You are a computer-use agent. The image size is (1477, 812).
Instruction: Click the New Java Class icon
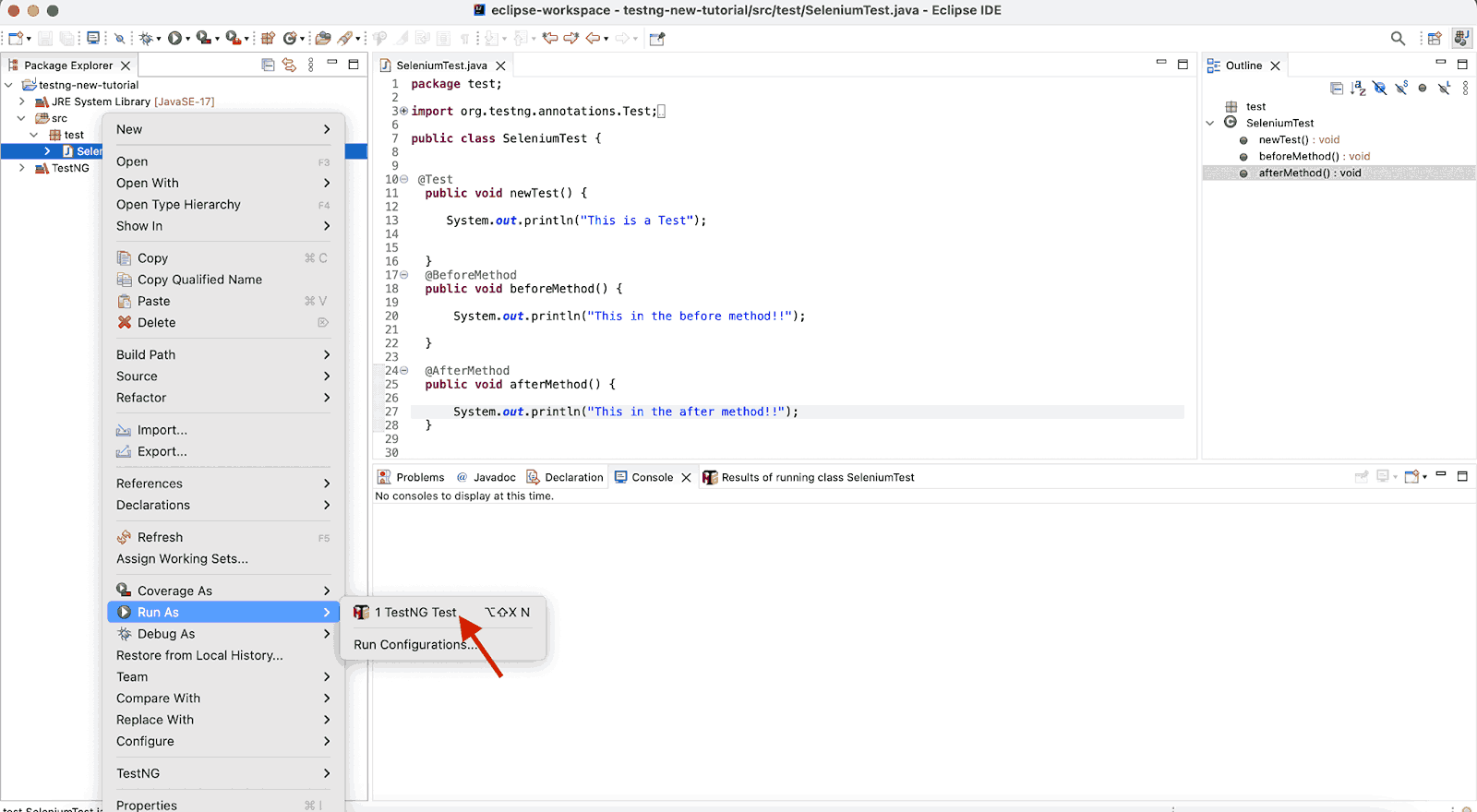[291, 38]
